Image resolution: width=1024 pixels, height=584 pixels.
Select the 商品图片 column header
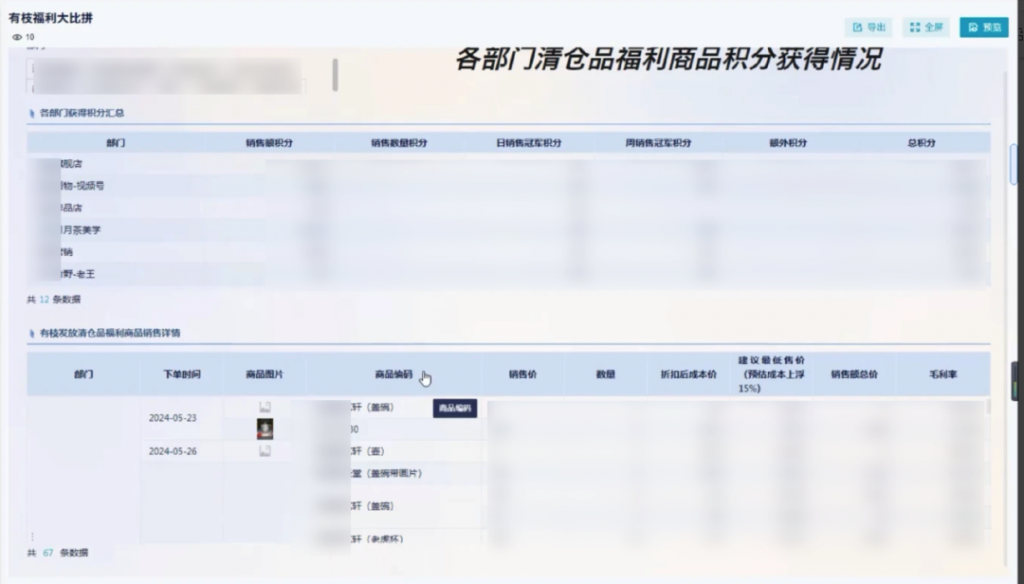[265, 374]
